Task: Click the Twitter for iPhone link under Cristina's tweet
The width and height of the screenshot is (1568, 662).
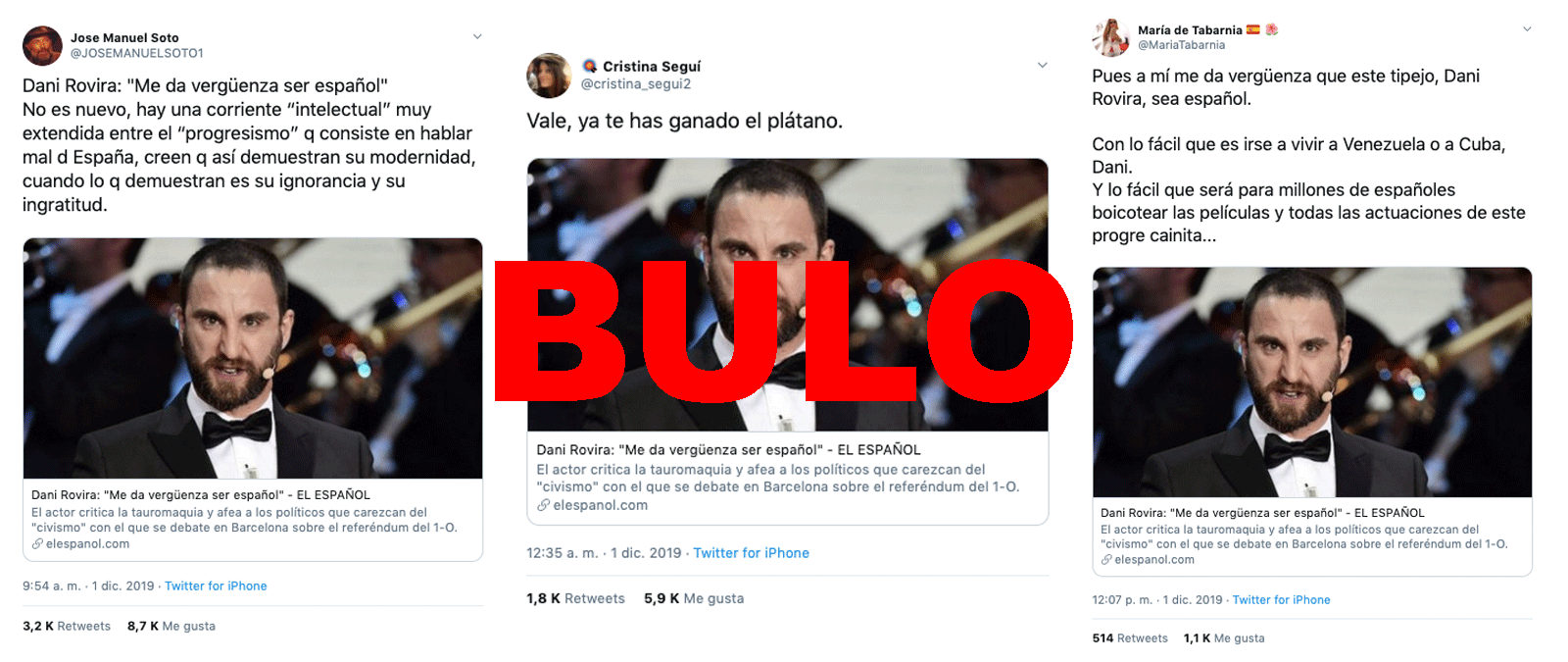Action: coord(752,553)
